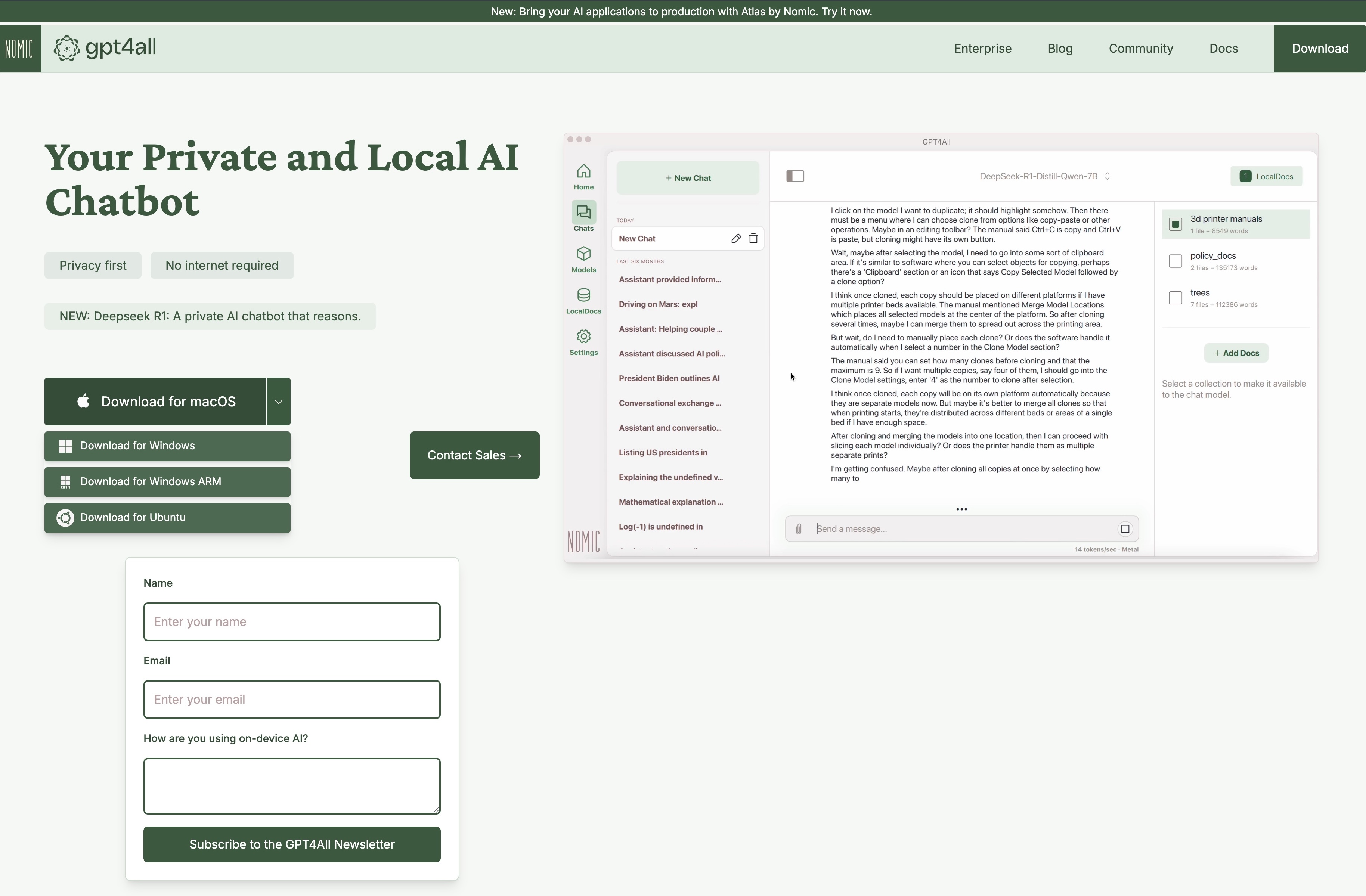The height and width of the screenshot is (896, 1366).
Task: Click the No internet required tag
Action: [x=222, y=266]
